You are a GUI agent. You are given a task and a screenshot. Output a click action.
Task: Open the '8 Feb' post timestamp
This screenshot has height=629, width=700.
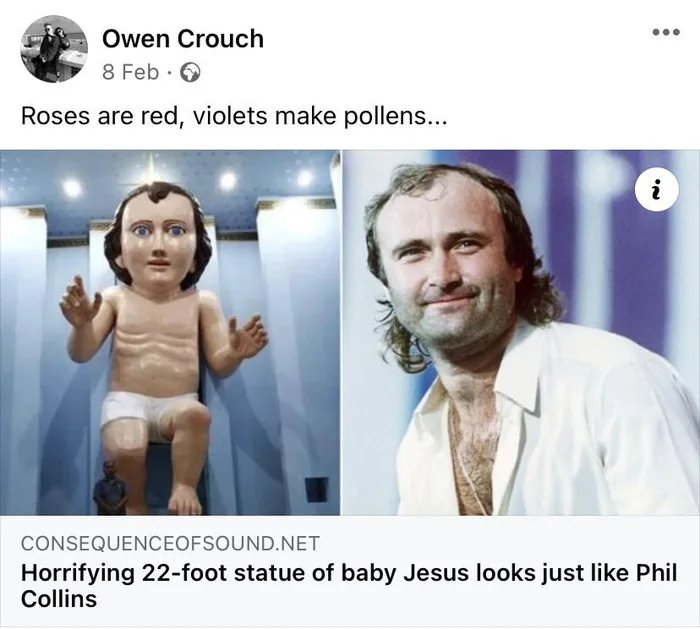pyautogui.click(x=129, y=73)
